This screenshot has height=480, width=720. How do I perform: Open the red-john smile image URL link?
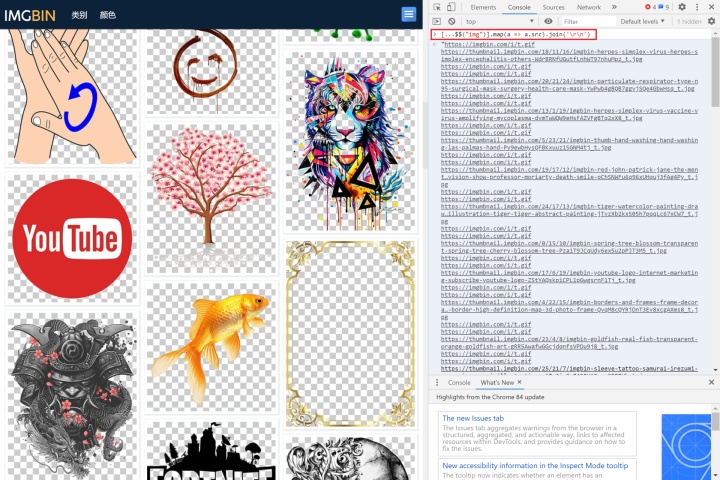click(569, 176)
